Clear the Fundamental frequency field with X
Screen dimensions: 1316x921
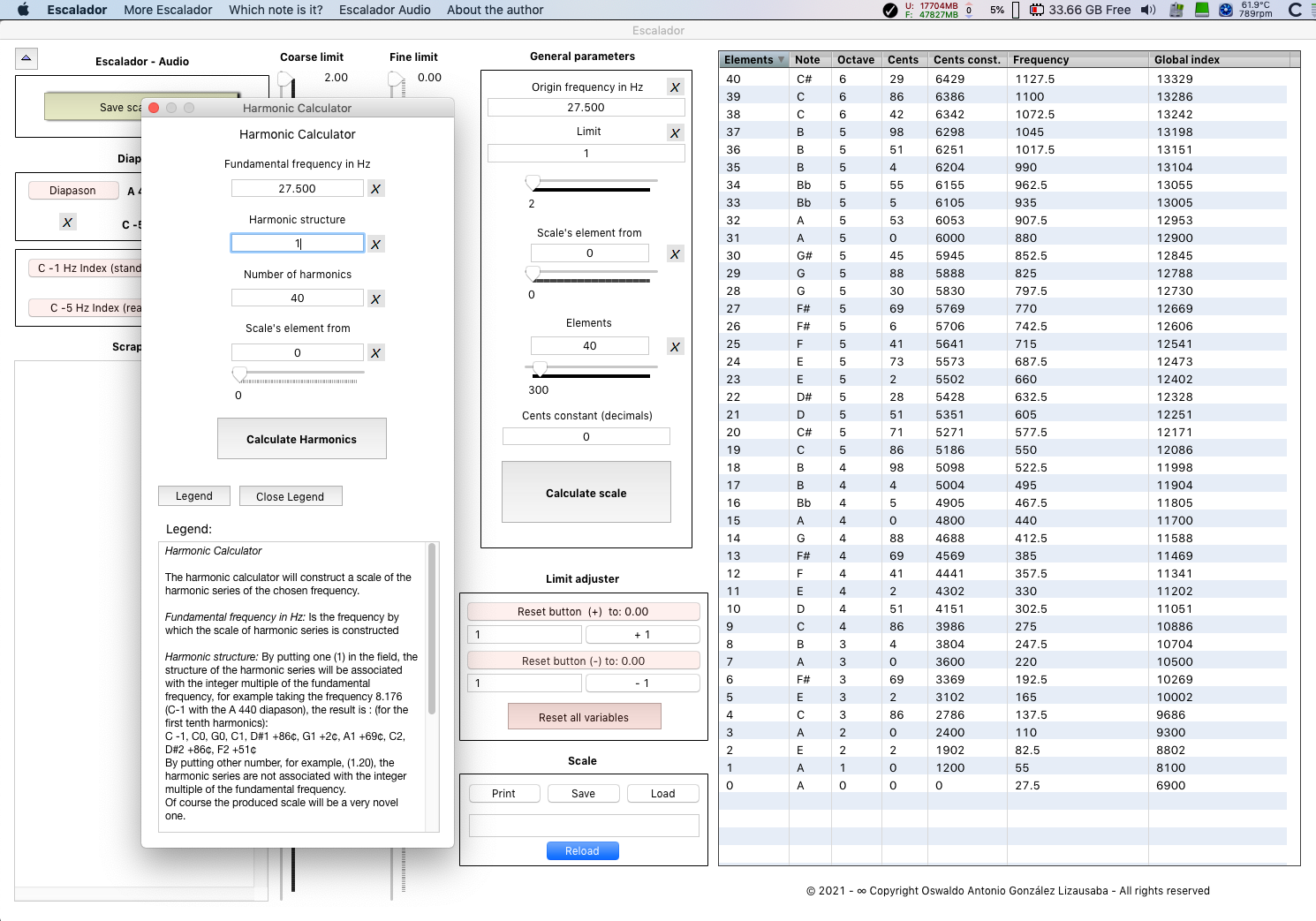click(375, 189)
